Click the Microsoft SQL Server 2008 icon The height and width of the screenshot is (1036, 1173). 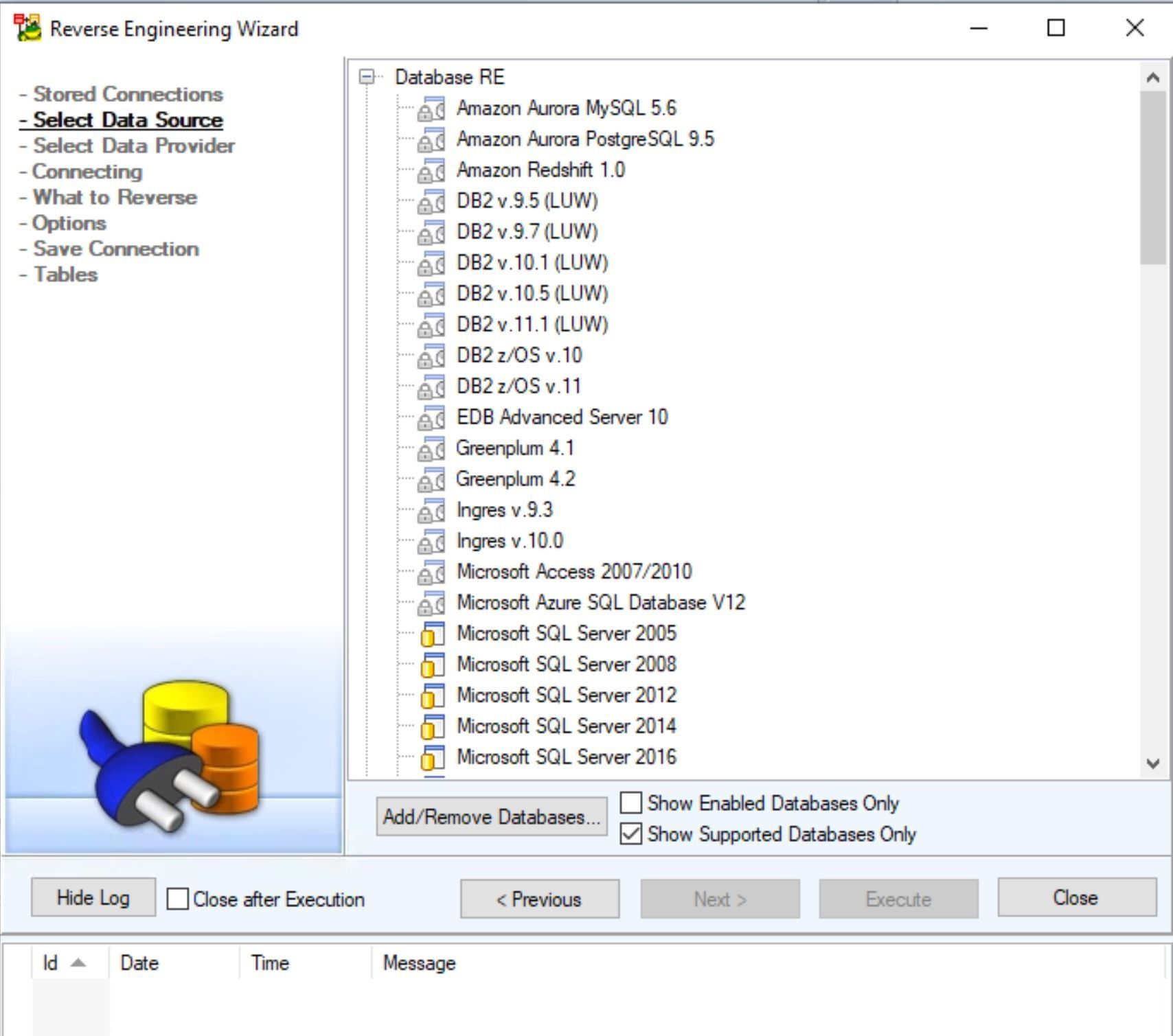click(x=432, y=665)
